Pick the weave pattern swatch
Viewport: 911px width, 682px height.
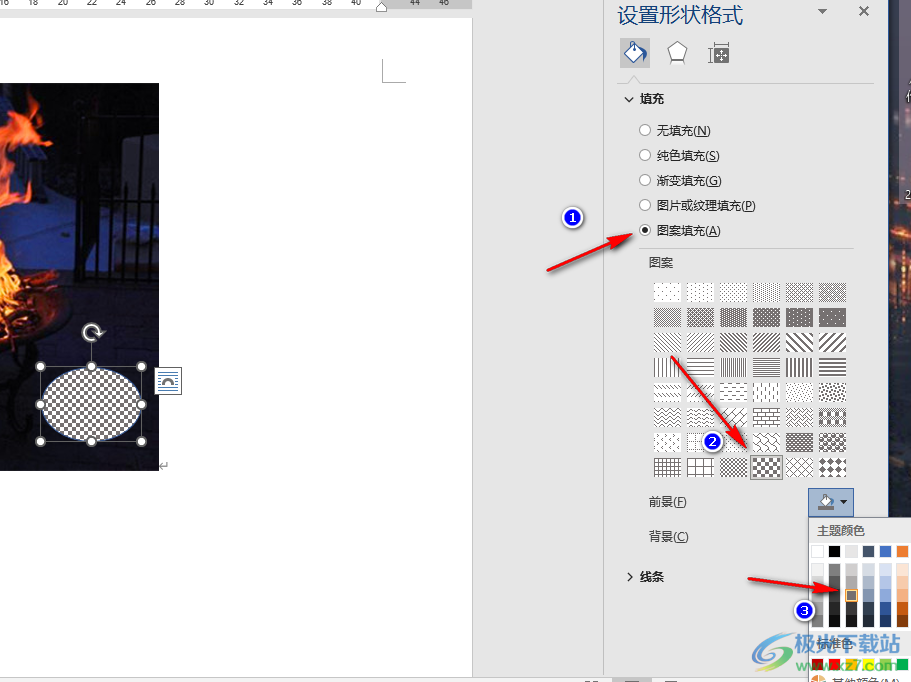coord(799,417)
